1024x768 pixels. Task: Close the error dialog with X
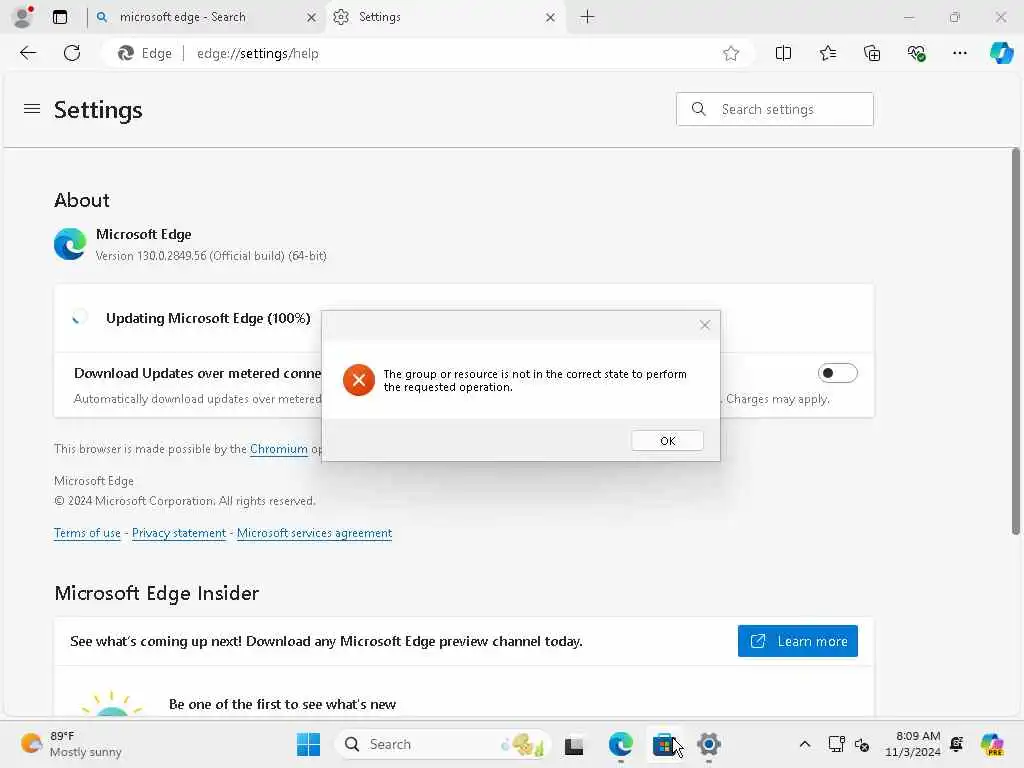point(705,325)
